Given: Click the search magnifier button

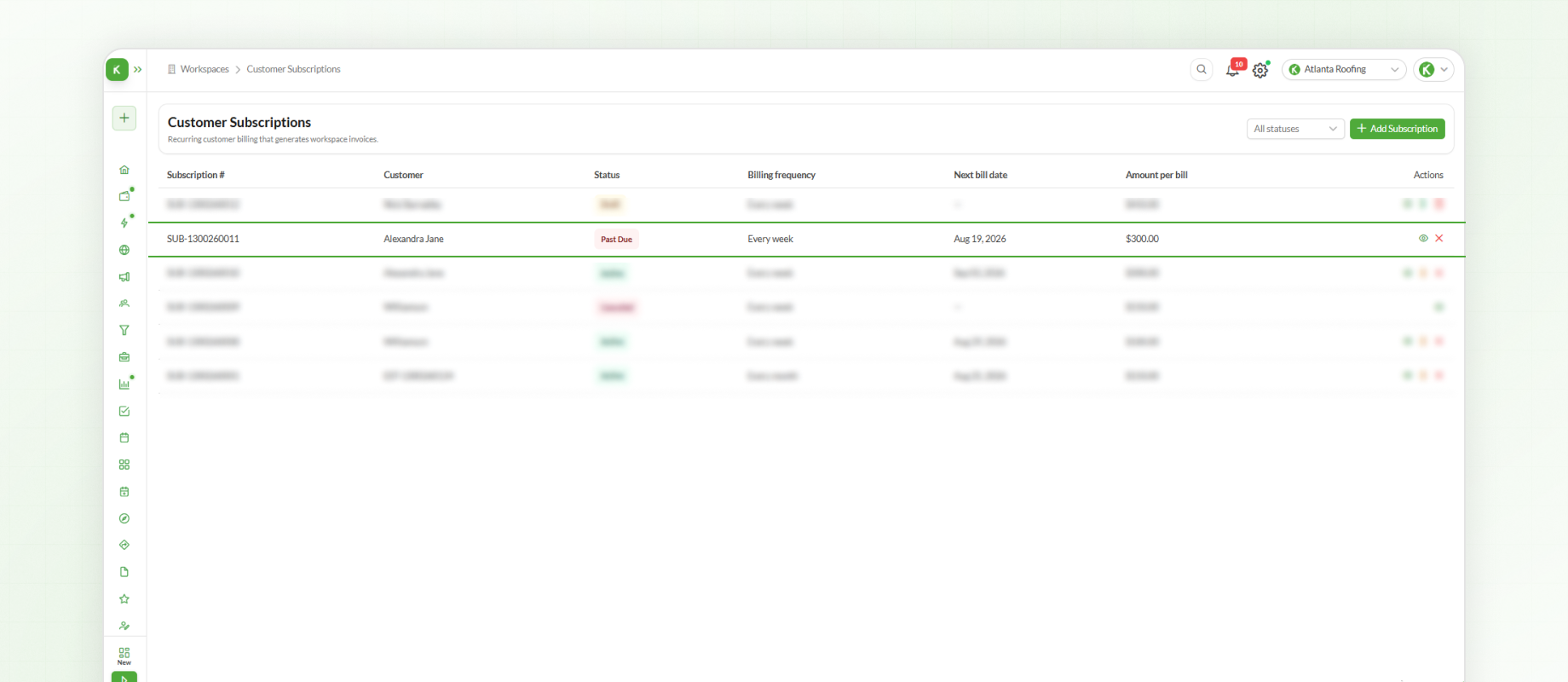Looking at the screenshot, I should (1202, 69).
